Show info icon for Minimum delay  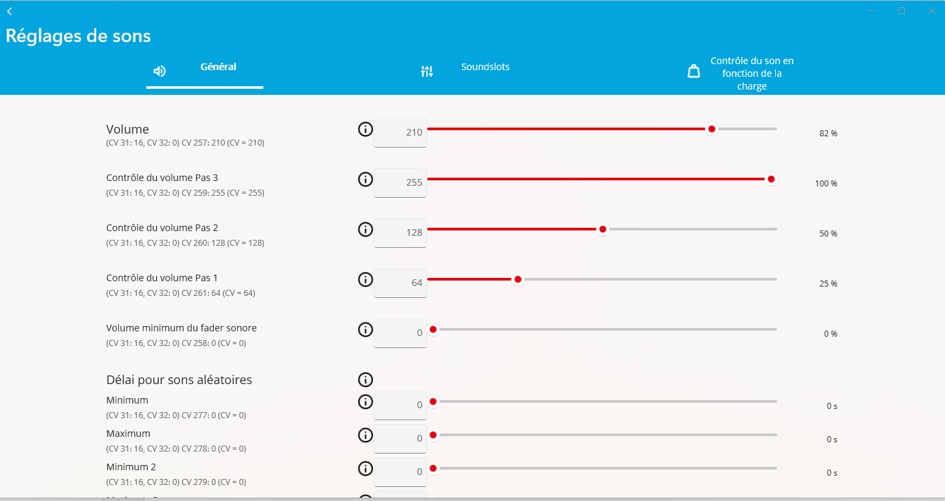click(365, 402)
